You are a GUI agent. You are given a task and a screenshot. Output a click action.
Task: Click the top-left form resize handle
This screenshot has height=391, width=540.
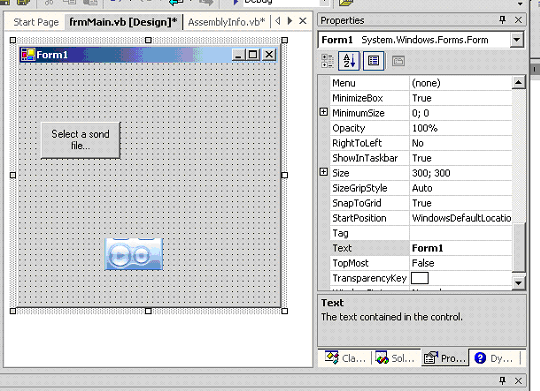coord(13,40)
